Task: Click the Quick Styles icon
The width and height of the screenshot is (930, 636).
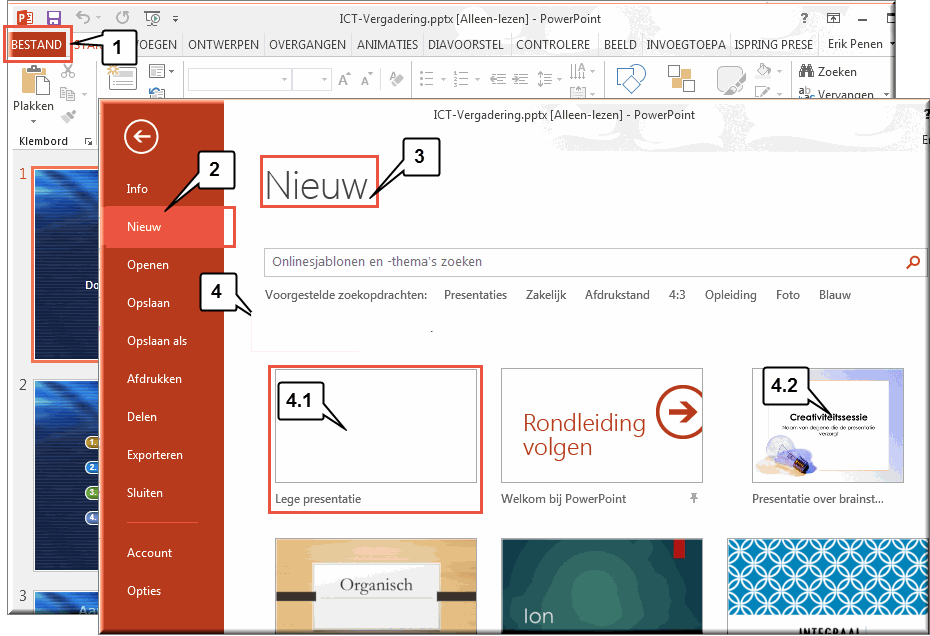Action: coord(731,80)
